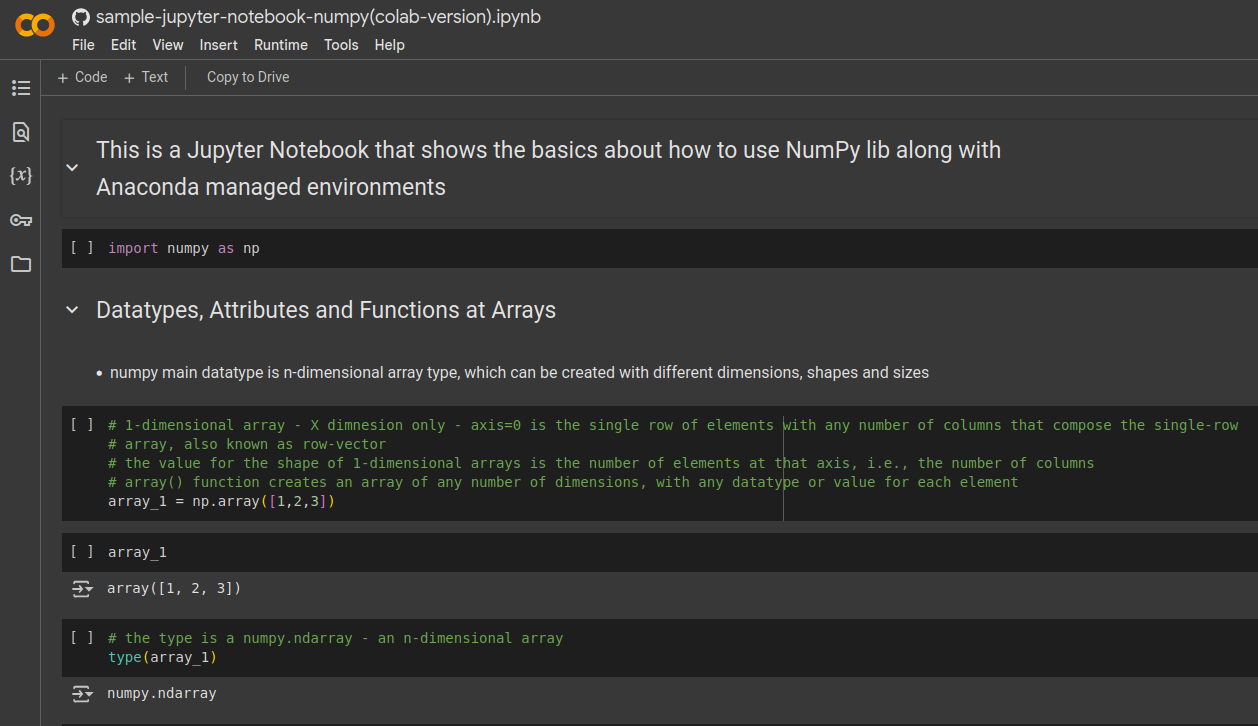Collapse the Jupyter Notebook intro section

(72, 168)
